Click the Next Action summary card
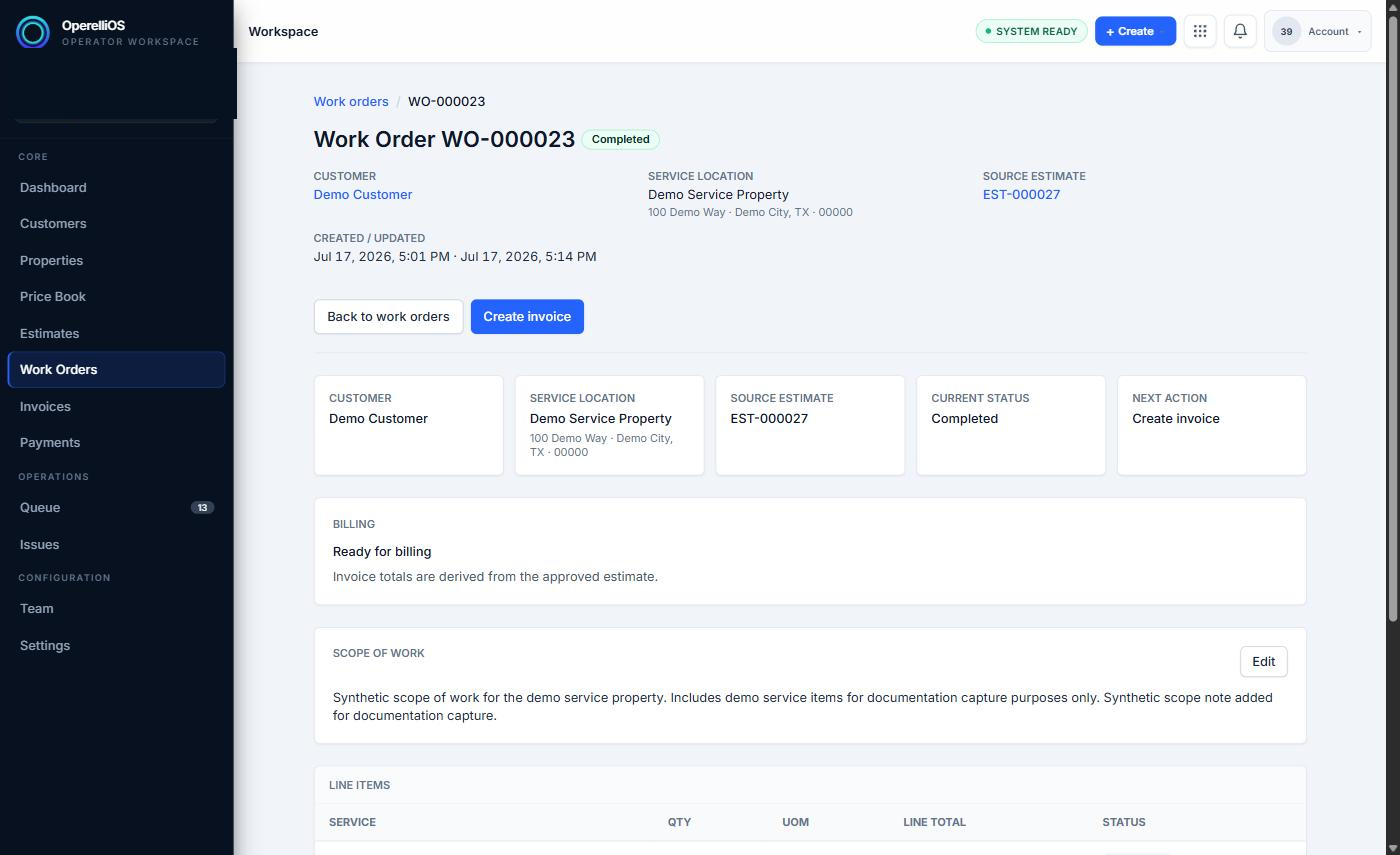 pos(1212,425)
